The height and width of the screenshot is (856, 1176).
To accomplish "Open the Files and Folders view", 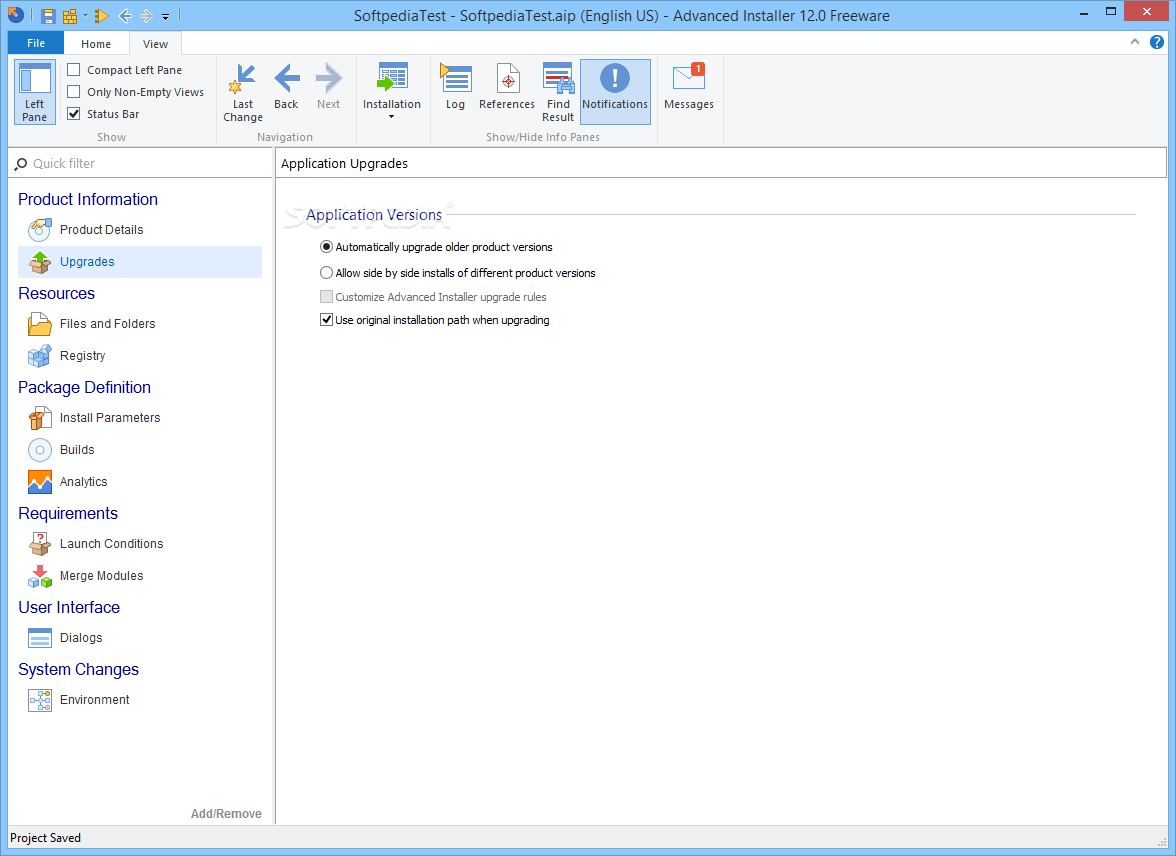I will coord(140,323).
